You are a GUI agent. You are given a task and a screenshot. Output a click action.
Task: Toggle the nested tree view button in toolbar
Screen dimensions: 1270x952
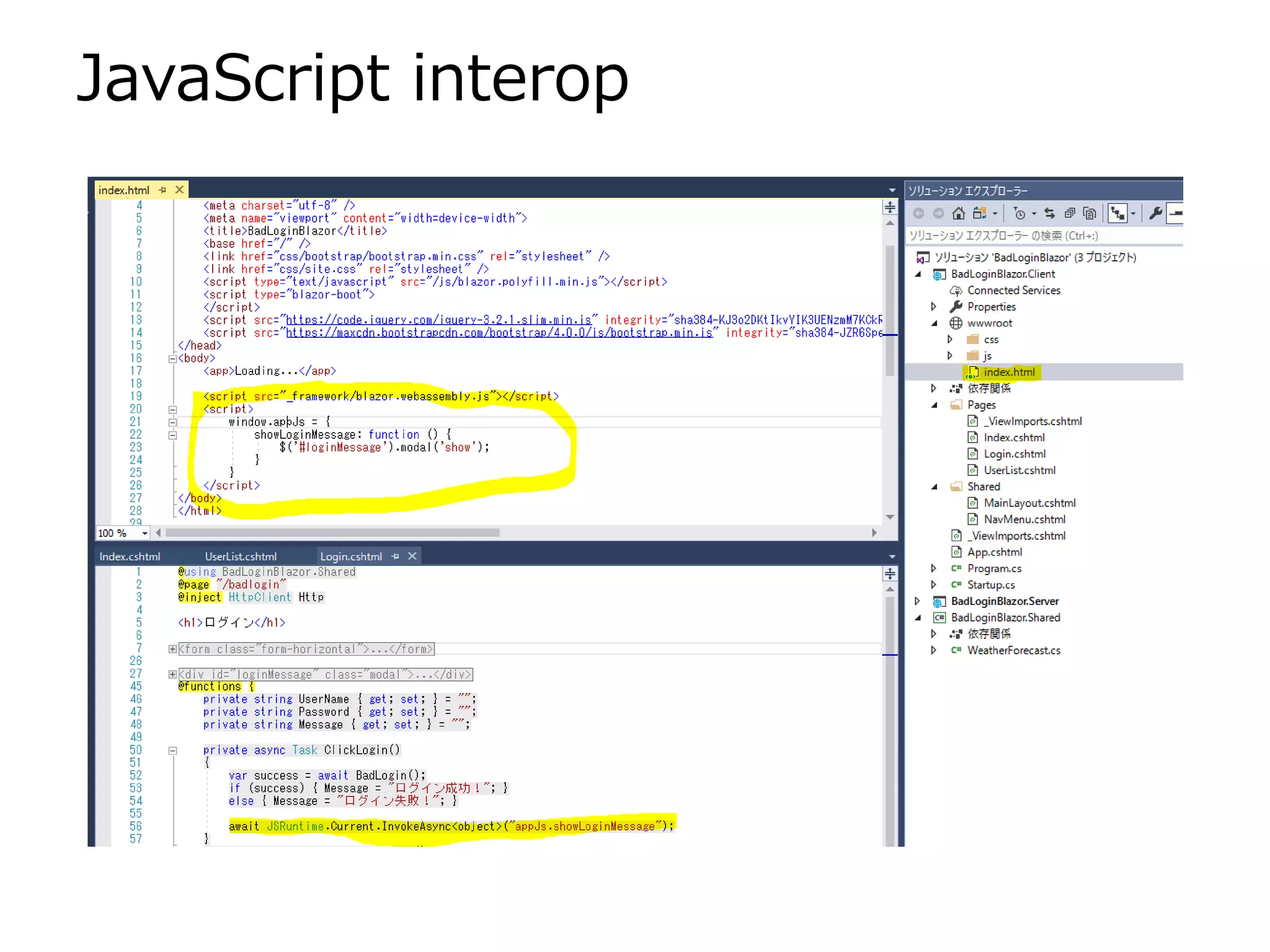pos(1118,213)
